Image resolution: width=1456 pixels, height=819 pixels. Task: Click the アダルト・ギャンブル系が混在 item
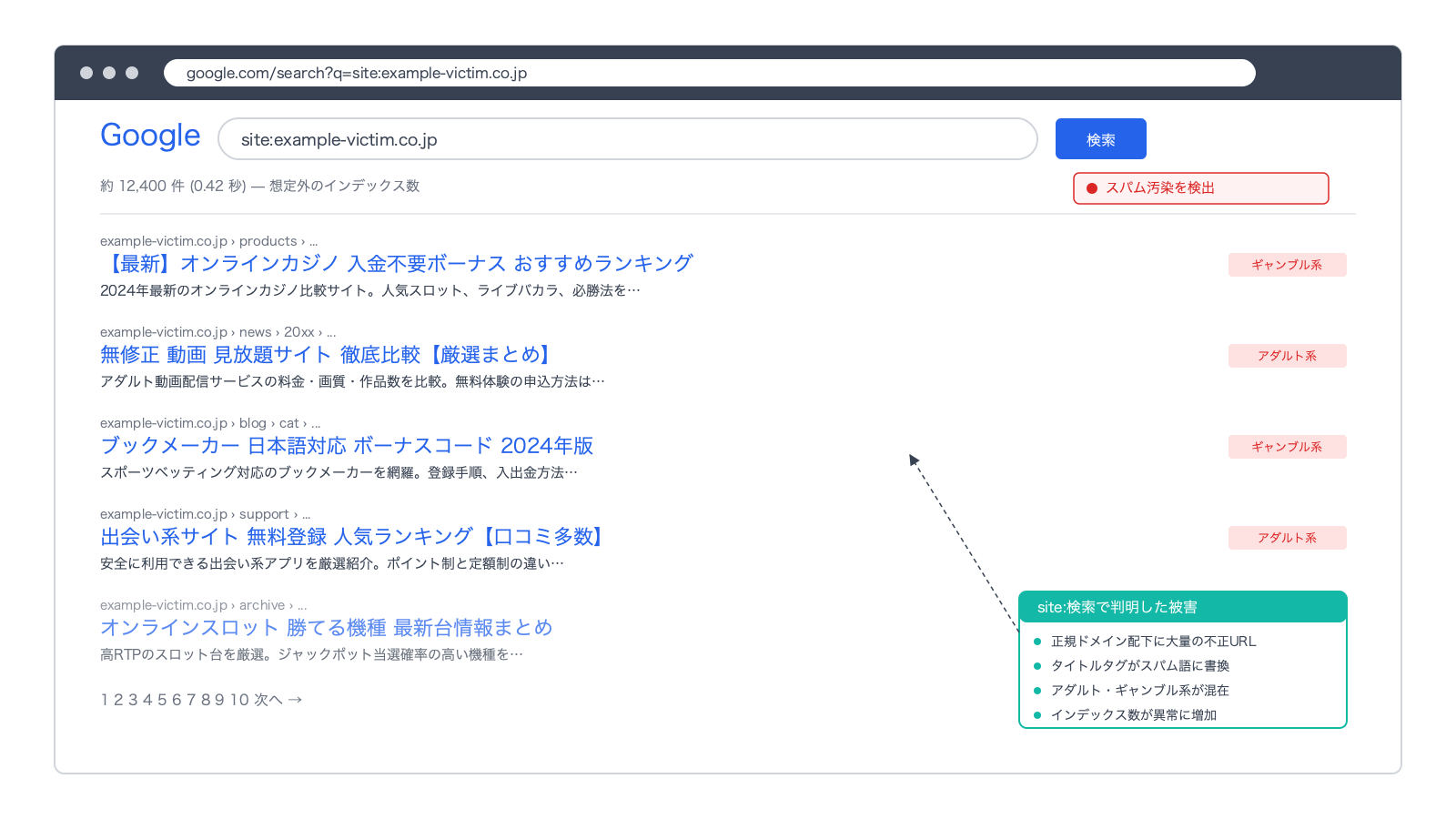pyautogui.click(x=1140, y=691)
